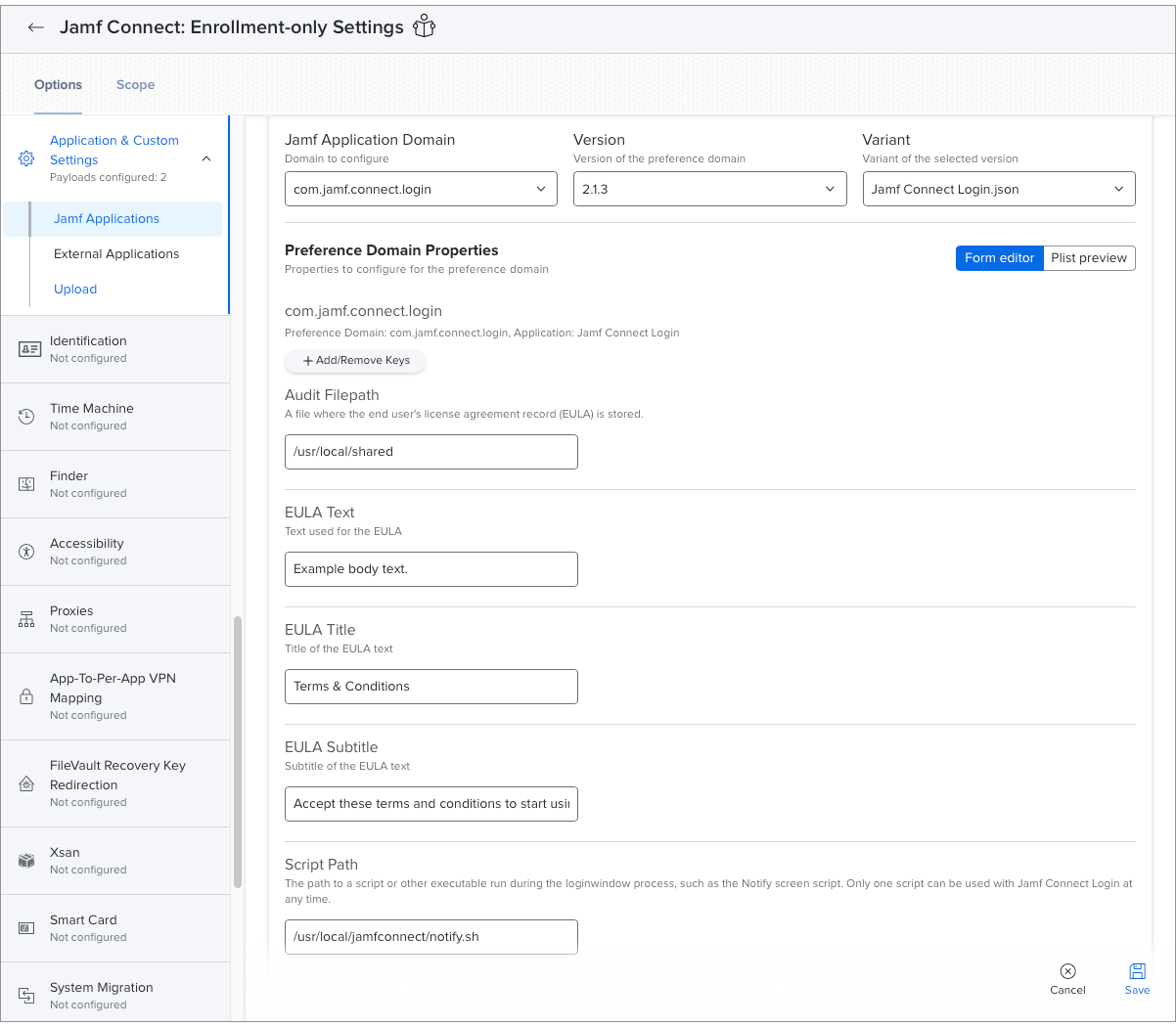Switch to Form editor view

[999, 258]
